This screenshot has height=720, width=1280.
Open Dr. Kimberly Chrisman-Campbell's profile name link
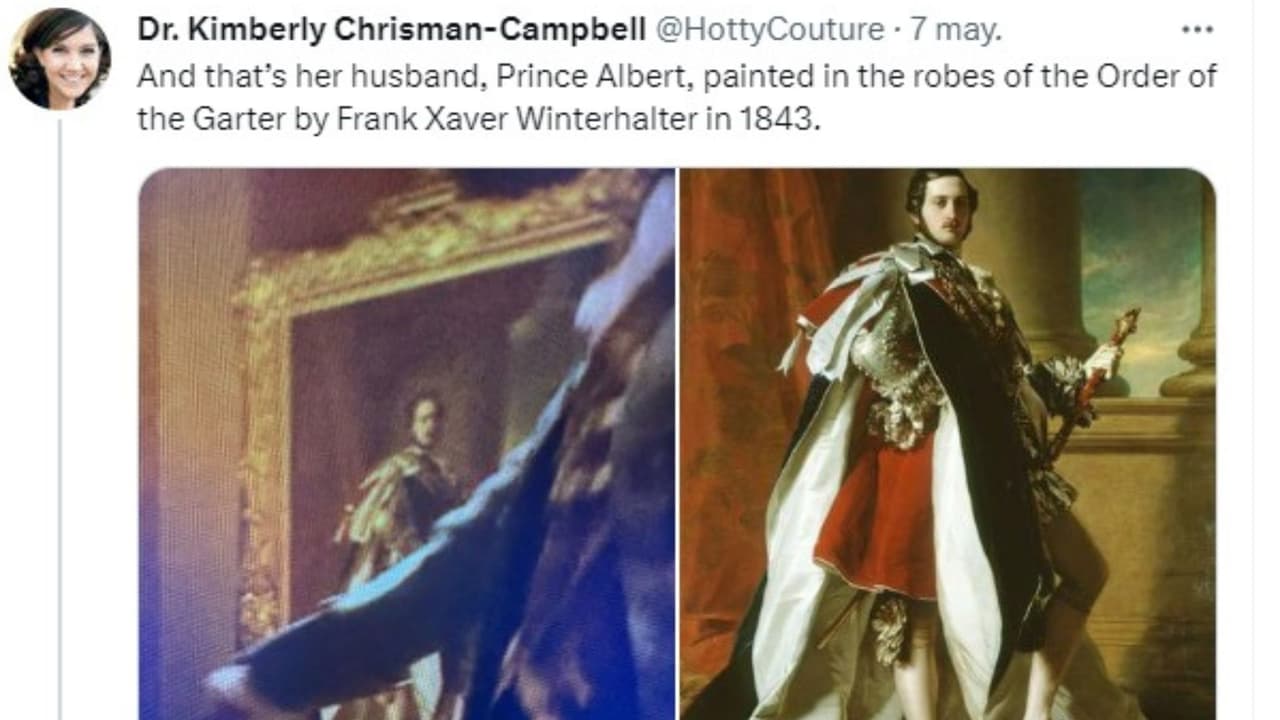point(391,31)
